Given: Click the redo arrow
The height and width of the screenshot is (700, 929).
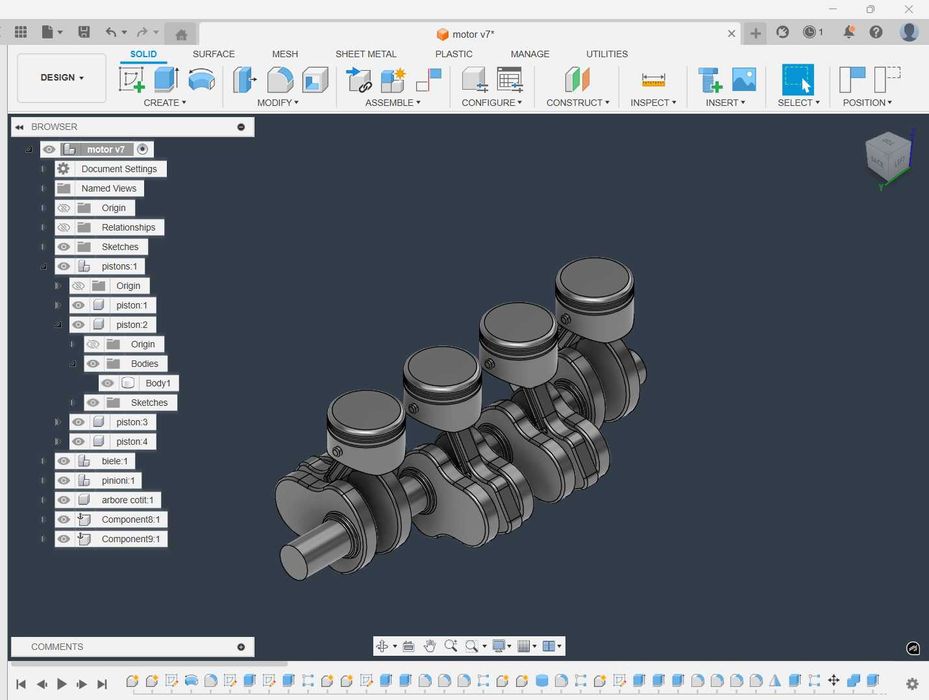Looking at the screenshot, I should click(142, 32).
